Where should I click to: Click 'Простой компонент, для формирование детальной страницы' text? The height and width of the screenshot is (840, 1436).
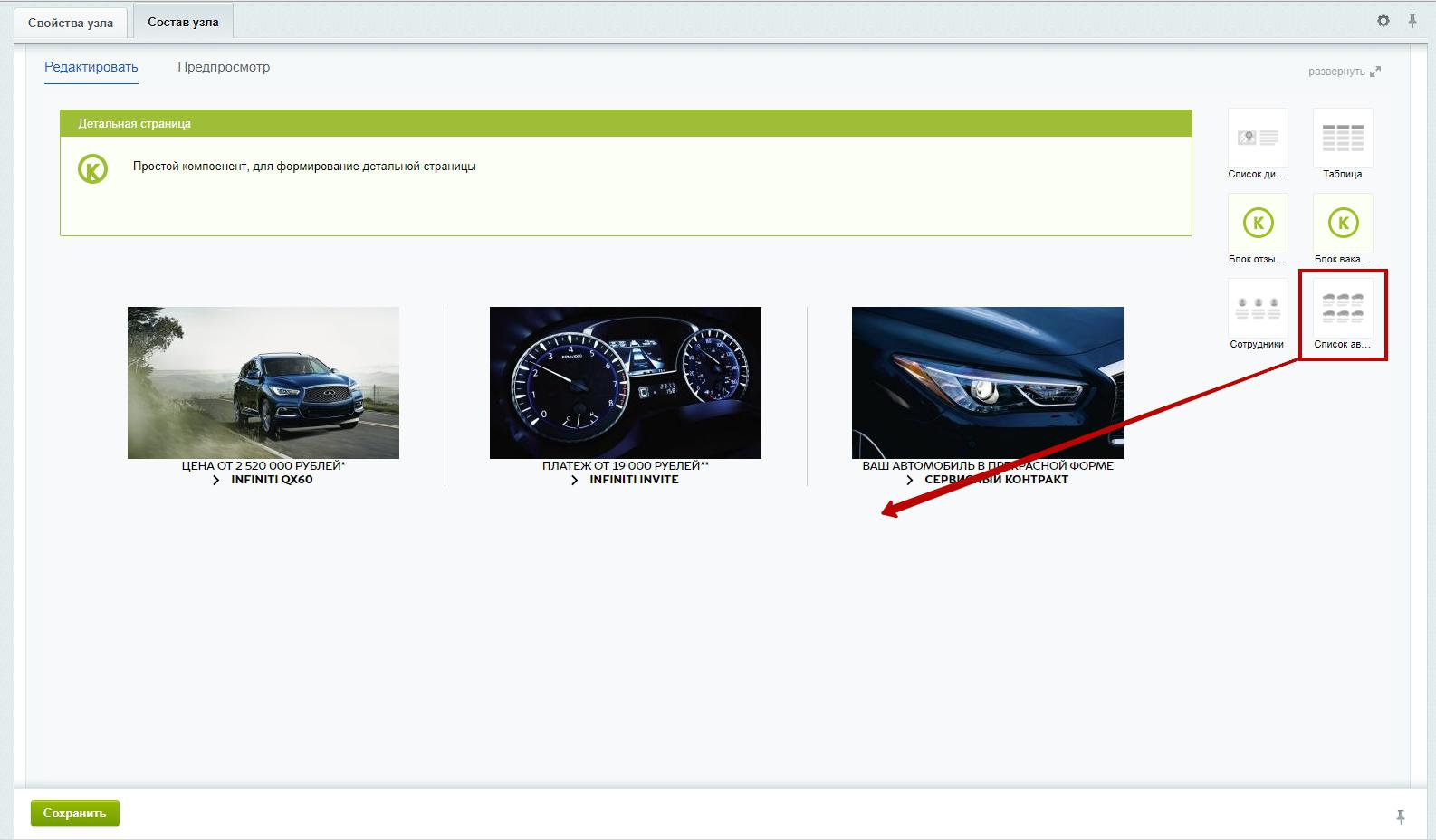coord(304,167)
